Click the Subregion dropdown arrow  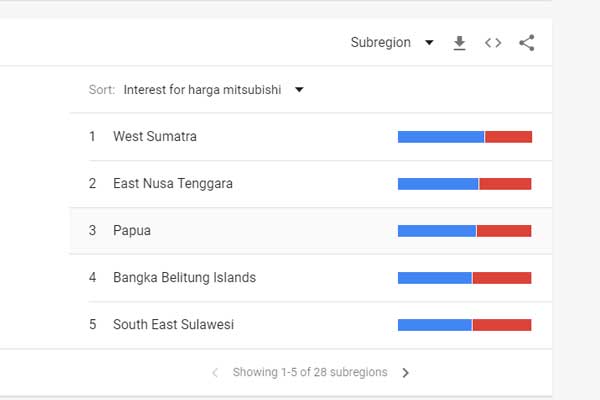tap(429, 42)
